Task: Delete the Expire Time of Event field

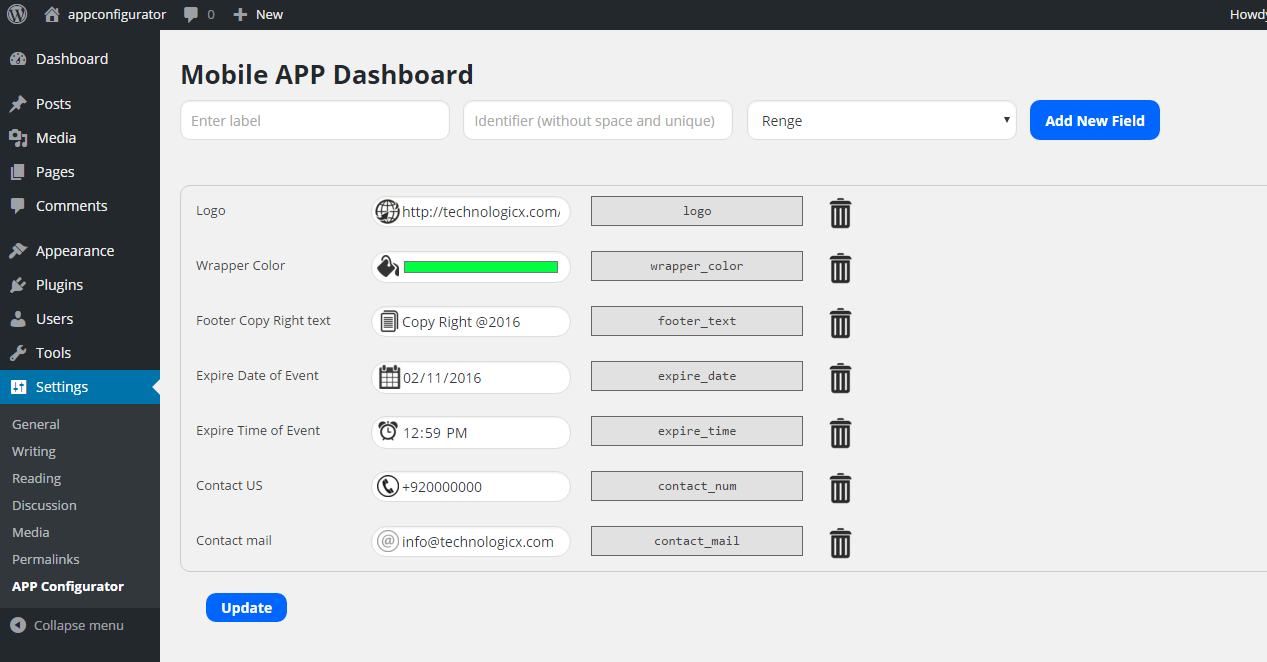Action: pos(841,433)
